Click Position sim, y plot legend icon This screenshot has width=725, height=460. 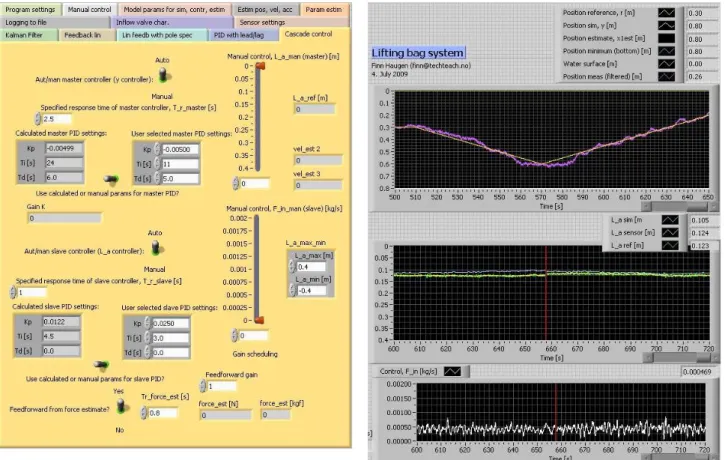click(x=666, y=25)
